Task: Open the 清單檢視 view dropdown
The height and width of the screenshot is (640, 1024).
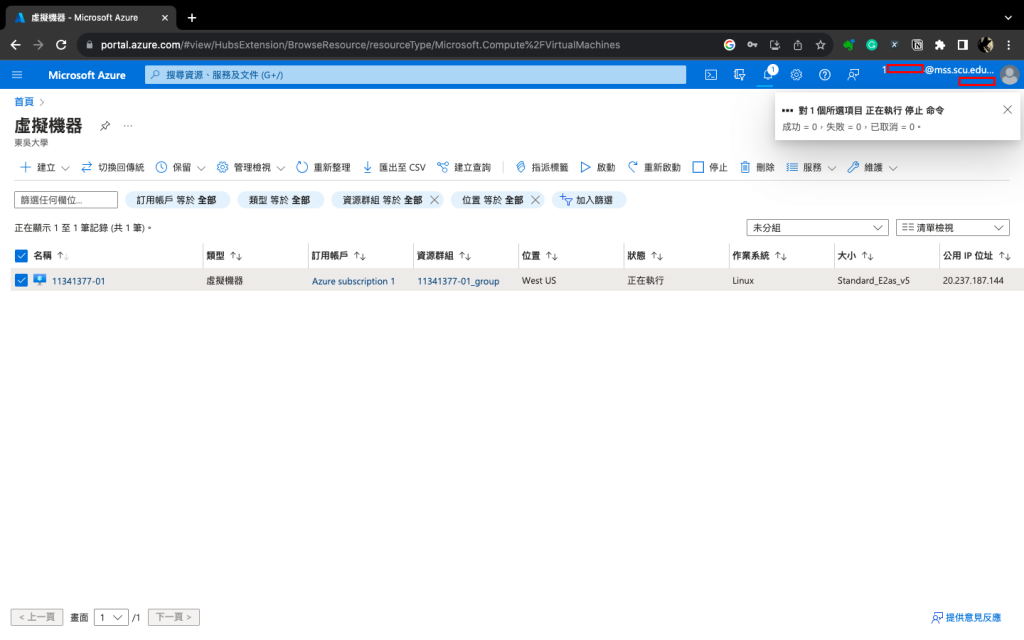Action: point(952,227)
